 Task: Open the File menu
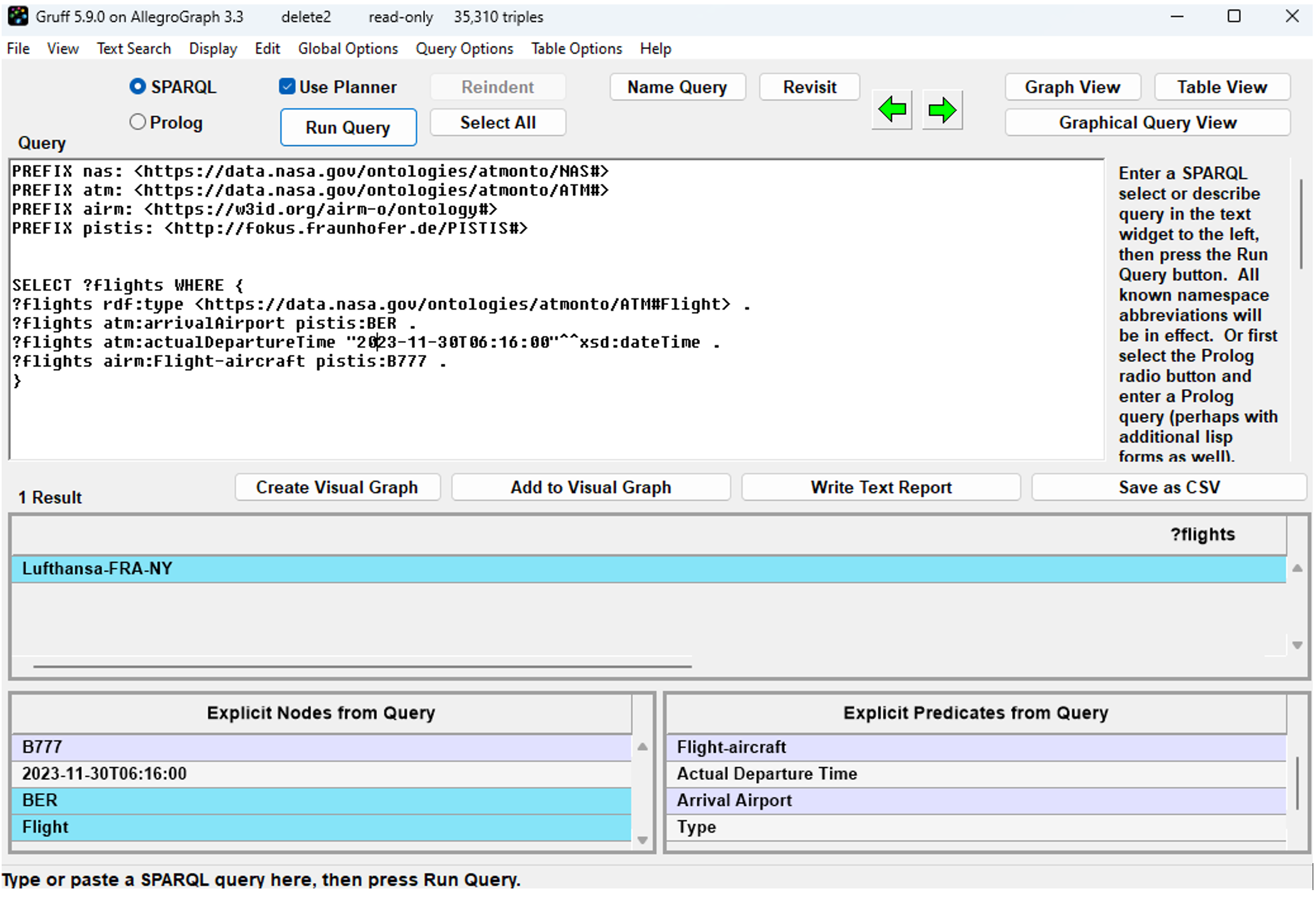tap(18, 49)
